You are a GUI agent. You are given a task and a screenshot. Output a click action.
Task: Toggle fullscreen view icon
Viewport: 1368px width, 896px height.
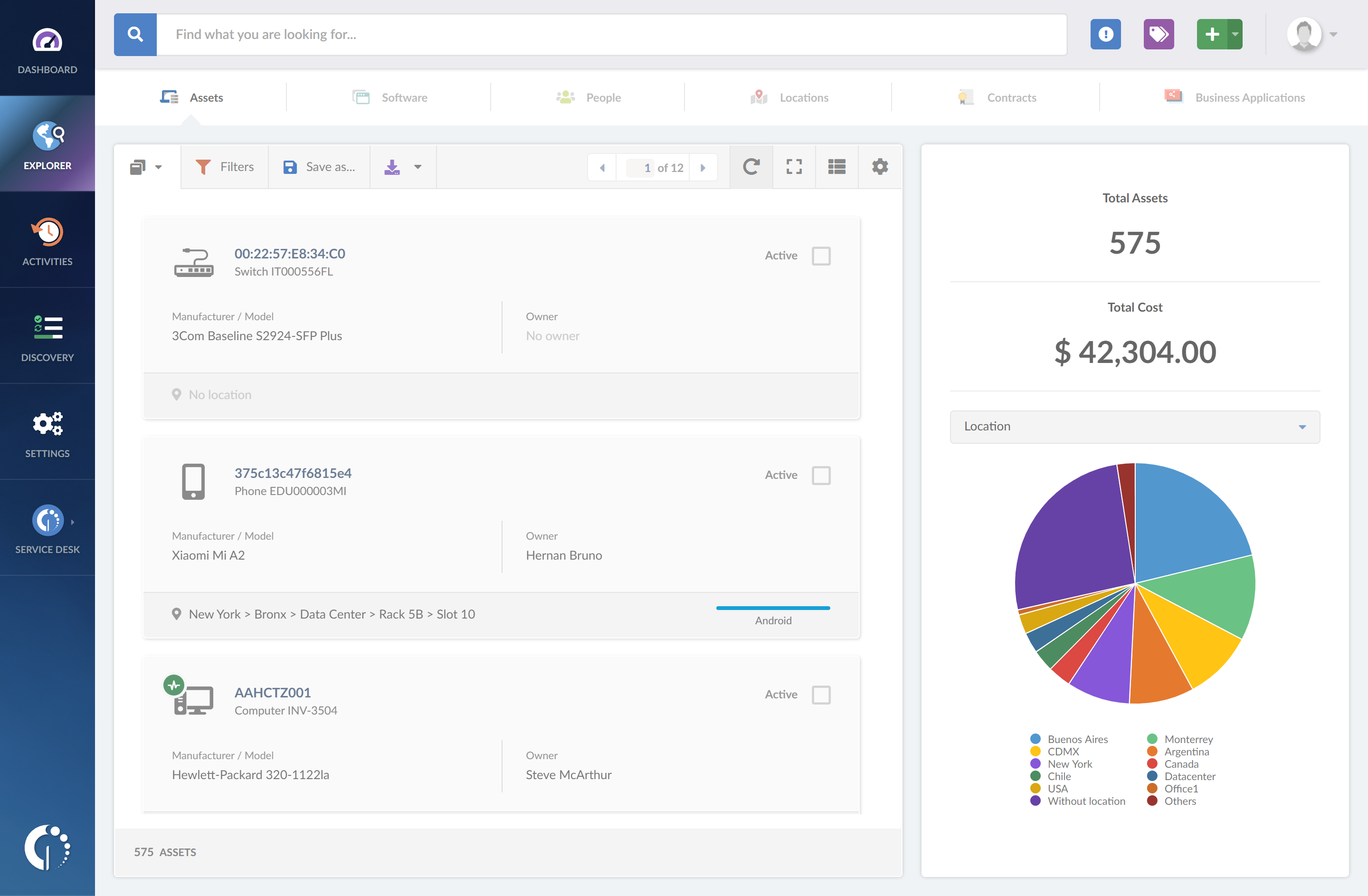(x=794, y=167)
